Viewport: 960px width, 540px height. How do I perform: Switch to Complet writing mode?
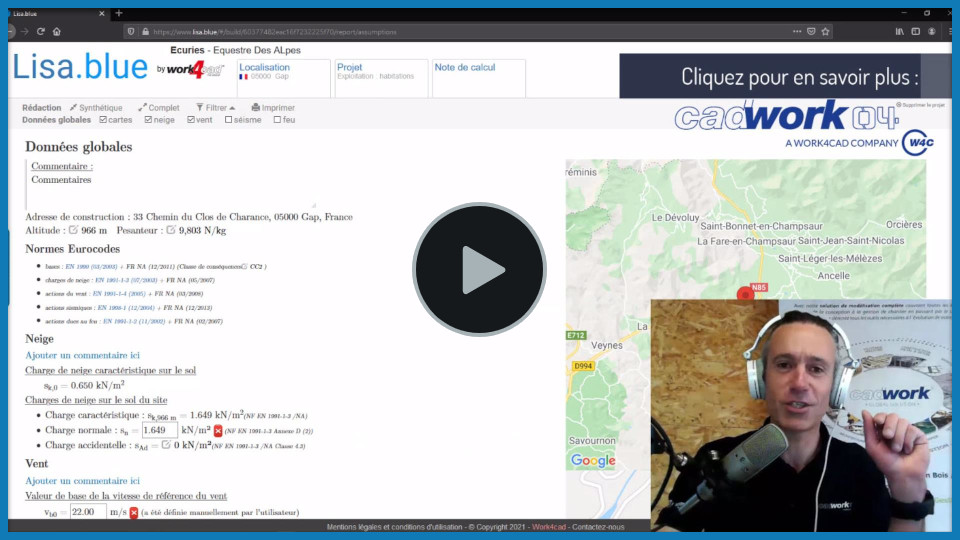tap(159, 108)
